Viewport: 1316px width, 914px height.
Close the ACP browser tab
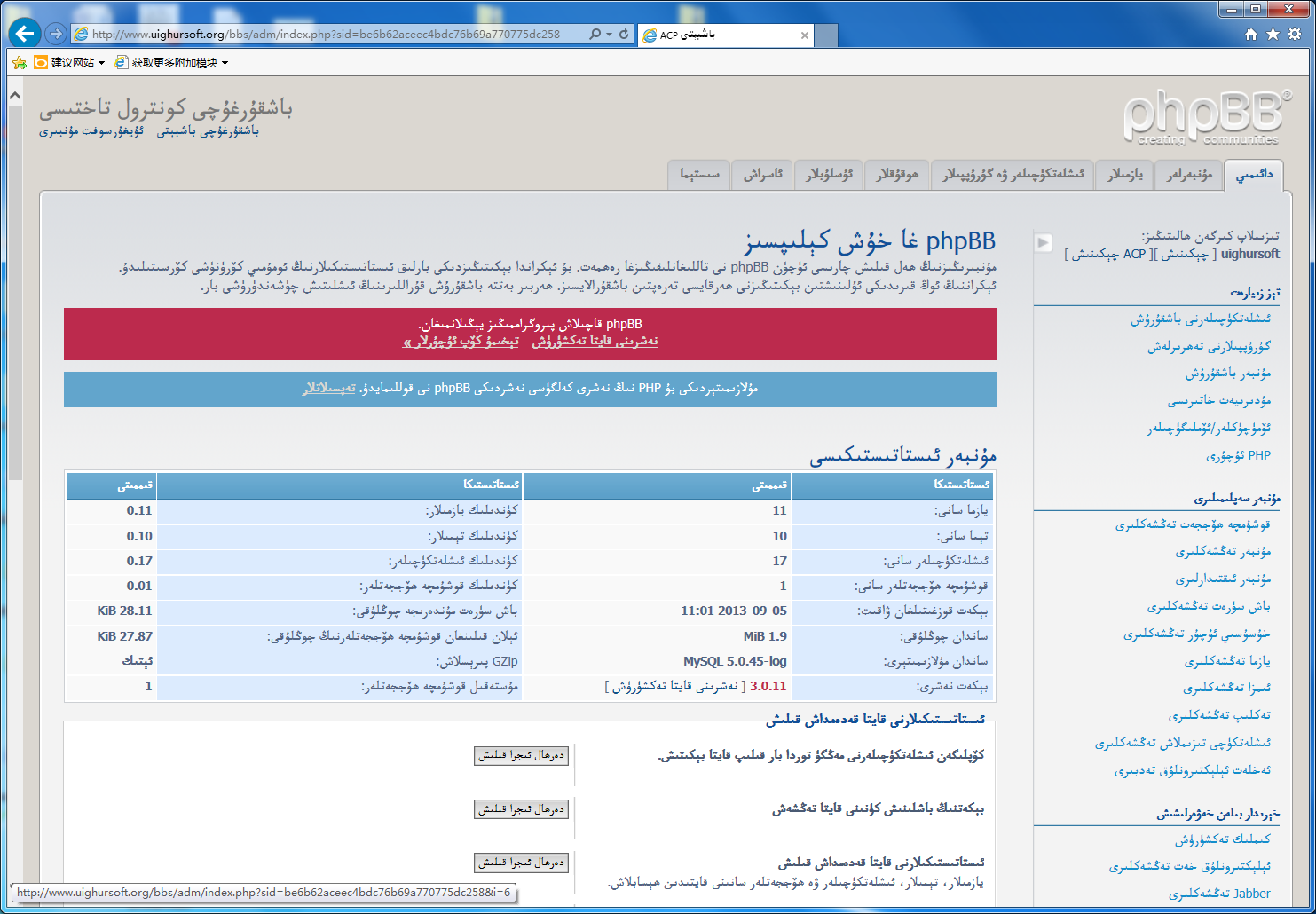tap(804, 35)
